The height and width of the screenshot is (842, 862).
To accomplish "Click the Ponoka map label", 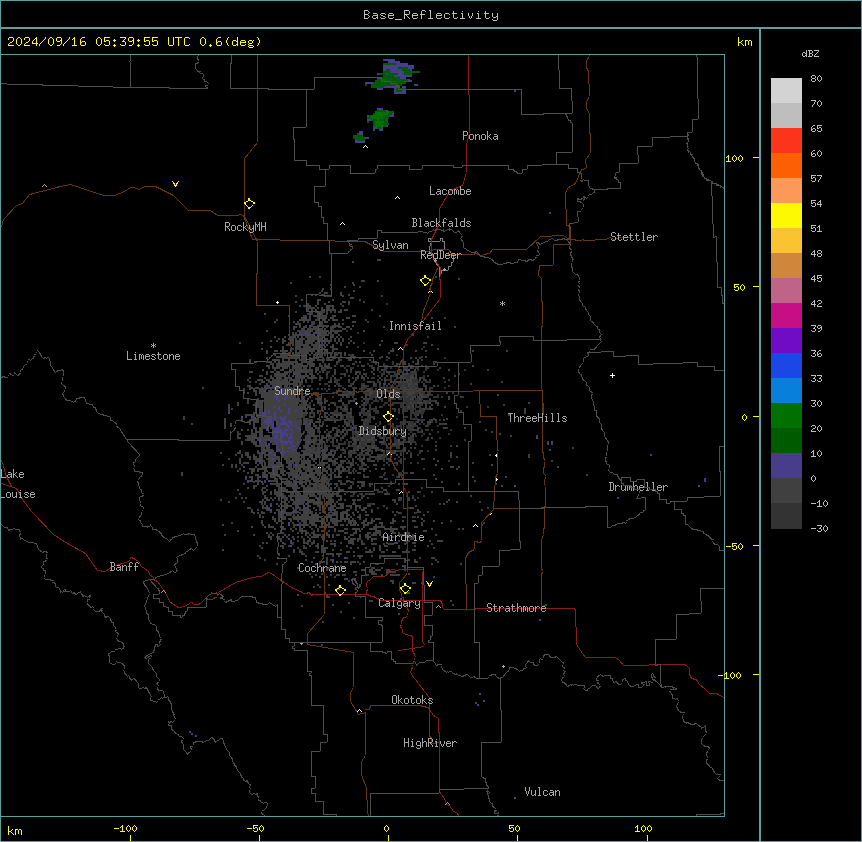I will coord(480,136).
